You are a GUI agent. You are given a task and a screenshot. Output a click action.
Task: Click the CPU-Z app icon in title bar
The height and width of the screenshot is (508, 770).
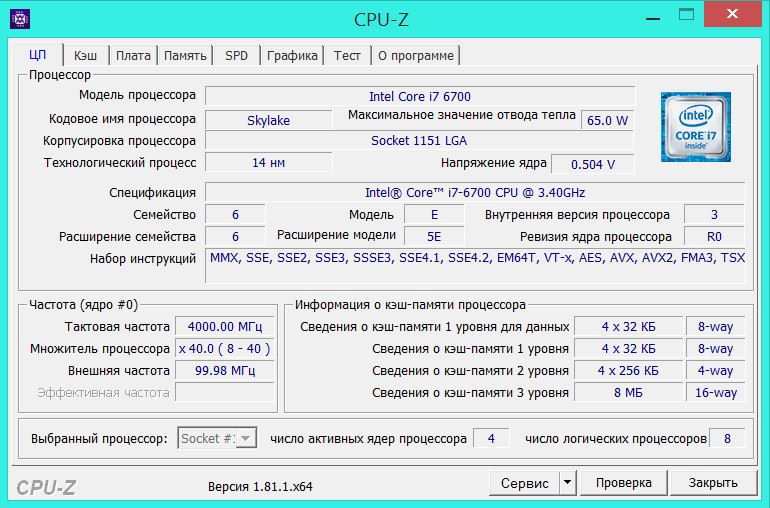click(19, 17)
